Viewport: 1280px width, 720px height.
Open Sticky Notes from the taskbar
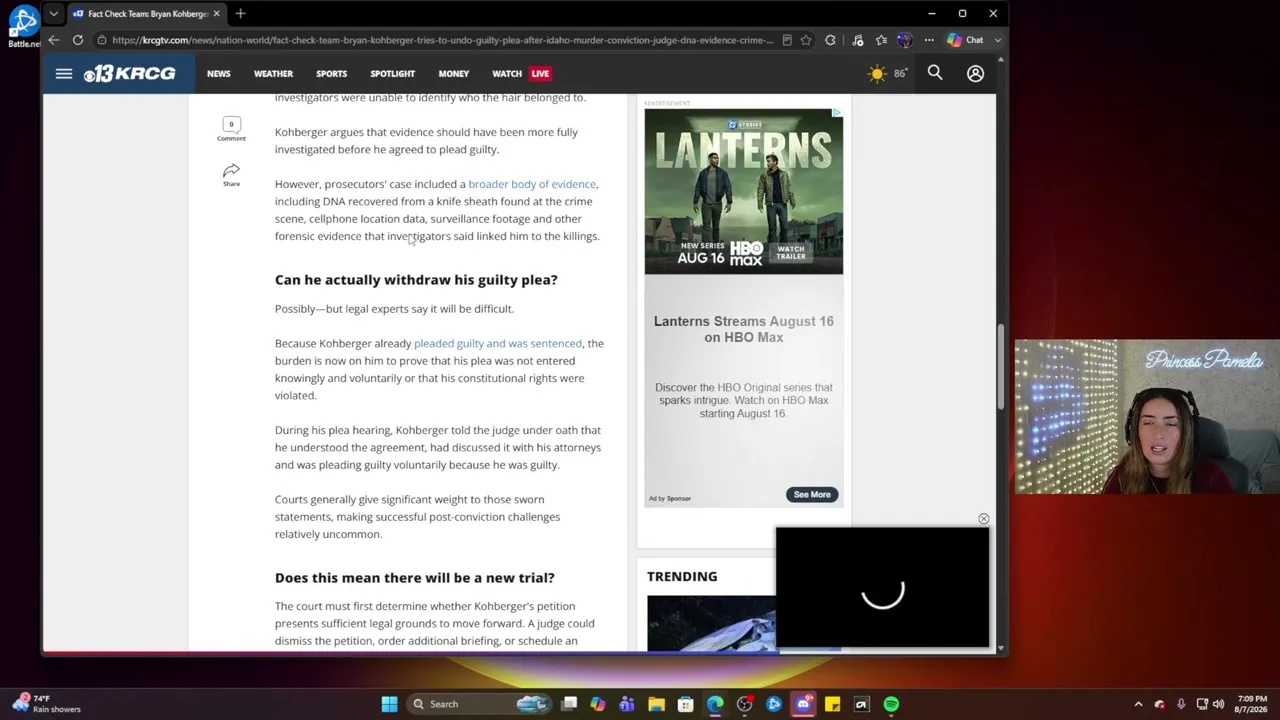832,704
